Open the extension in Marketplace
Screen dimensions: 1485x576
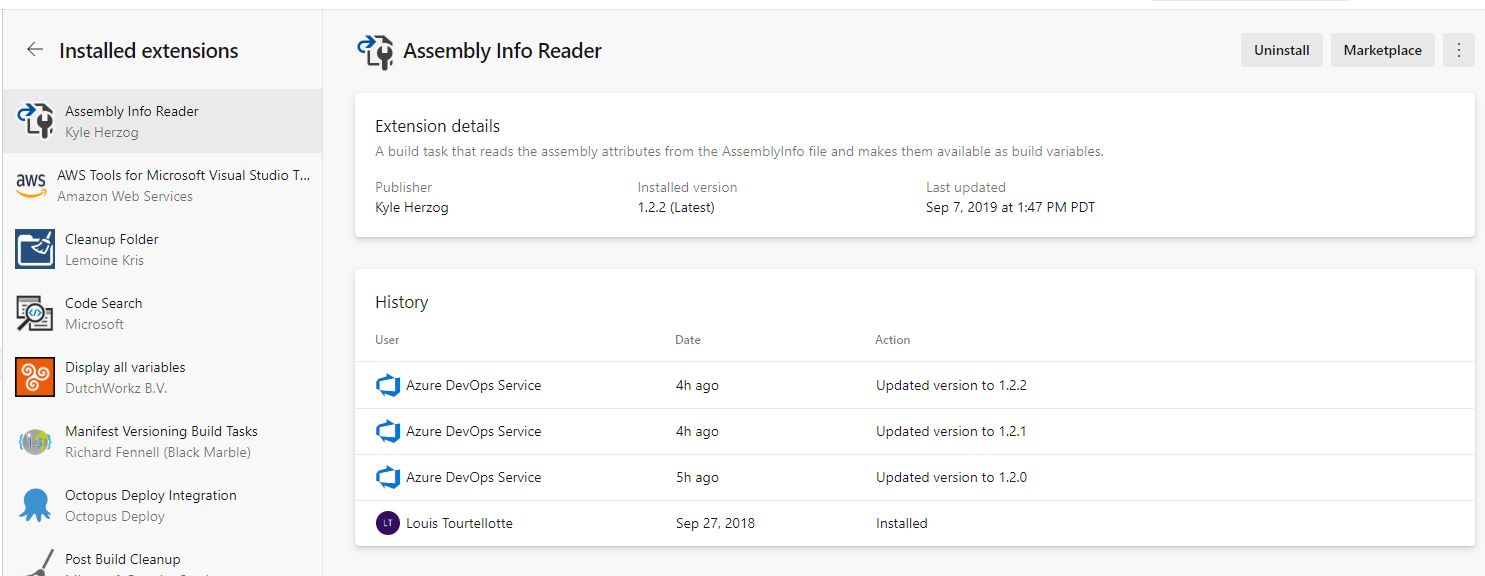tap(1382, 49)
